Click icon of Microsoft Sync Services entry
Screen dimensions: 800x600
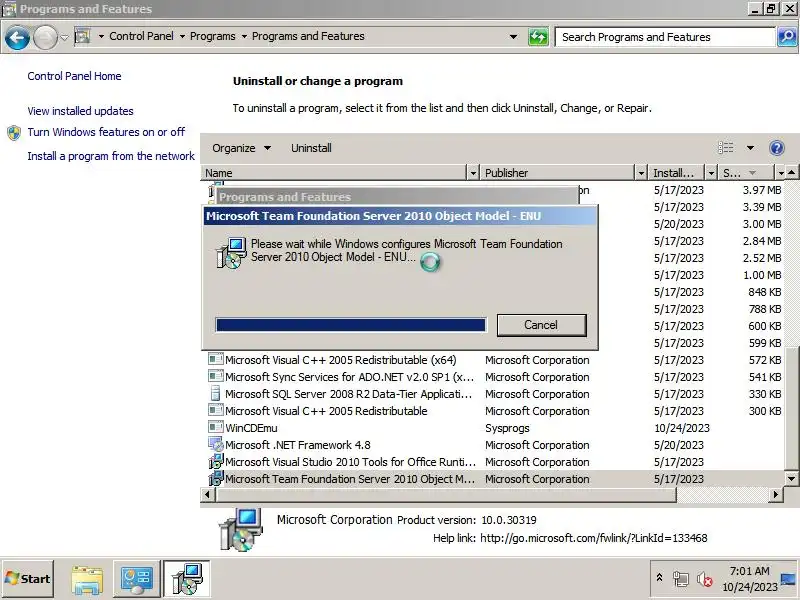tap(216, 377)
